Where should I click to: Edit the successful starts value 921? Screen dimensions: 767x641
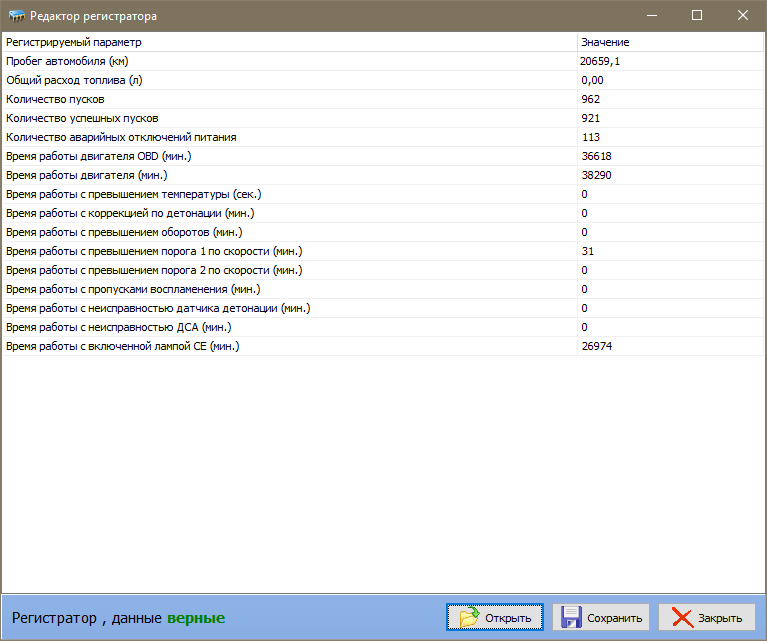(590, 118)
